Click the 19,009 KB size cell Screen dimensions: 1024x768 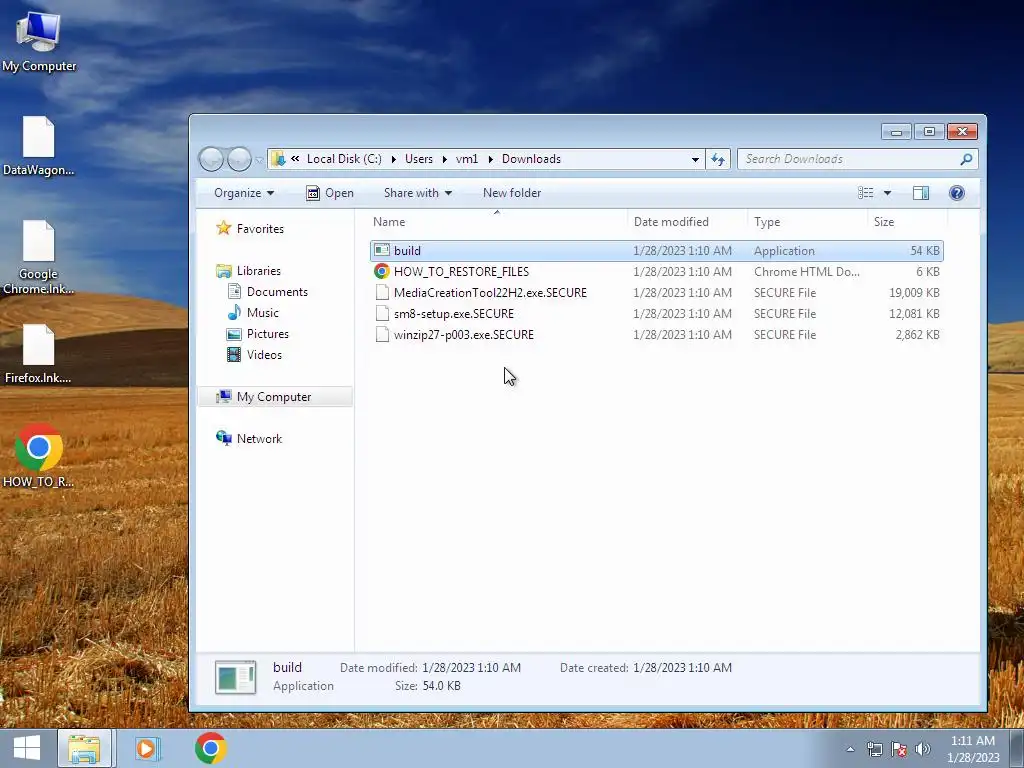click(x=914, y=293)
